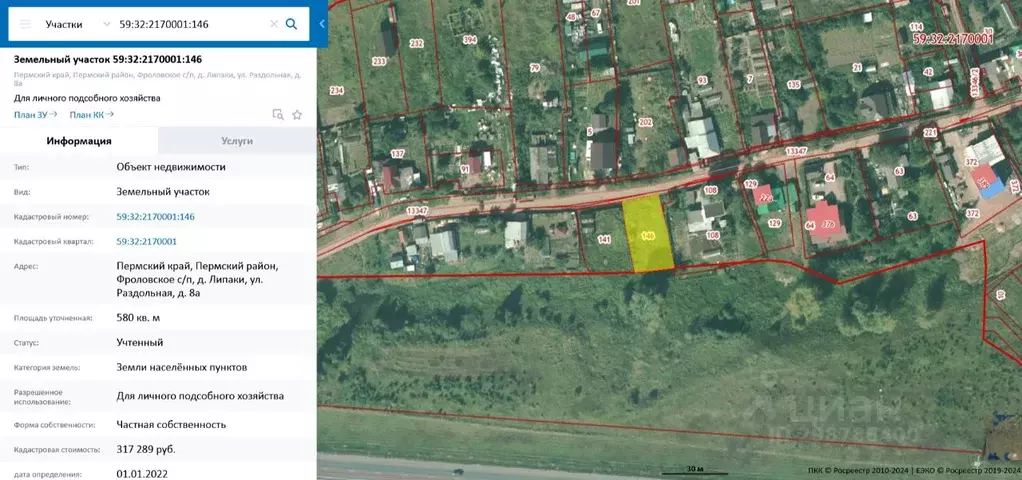Switch to the Услуги tab
Screen dimensions: 1022x480
(237, 141)
